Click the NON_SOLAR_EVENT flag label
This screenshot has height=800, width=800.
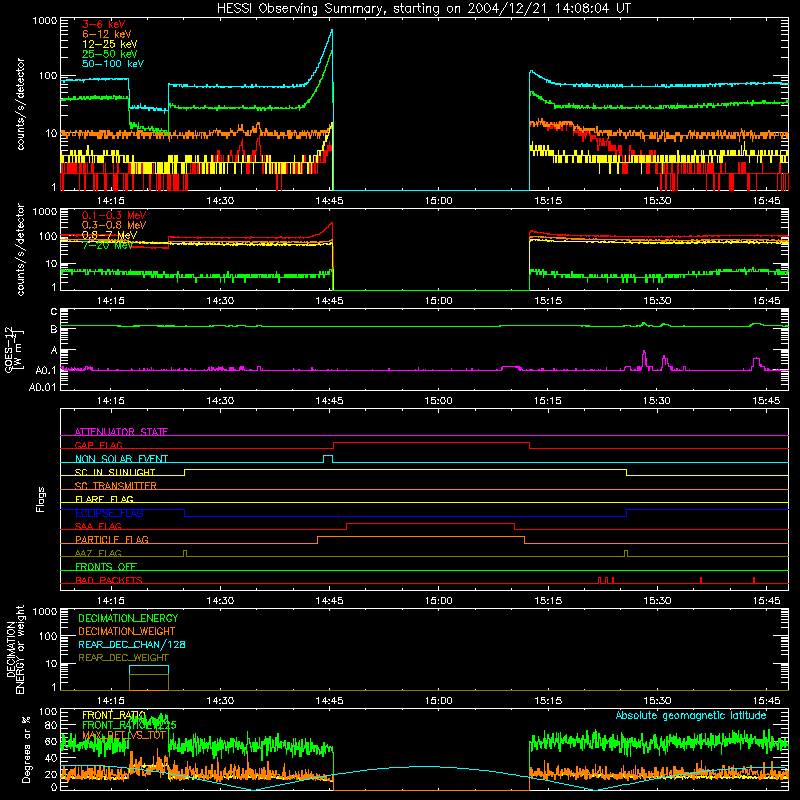(121, 459)
